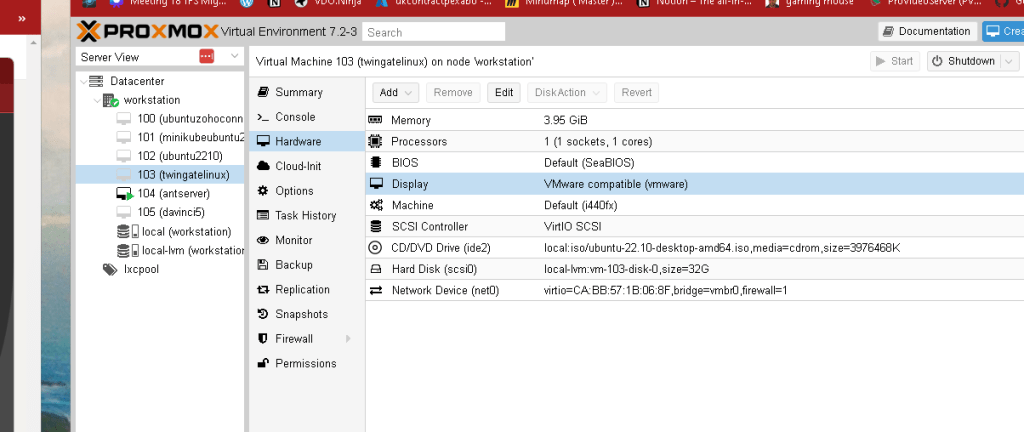Click the Edit hardware button
The width and height of the screenshot is (1024, 432).
click(x=504, y=93)
